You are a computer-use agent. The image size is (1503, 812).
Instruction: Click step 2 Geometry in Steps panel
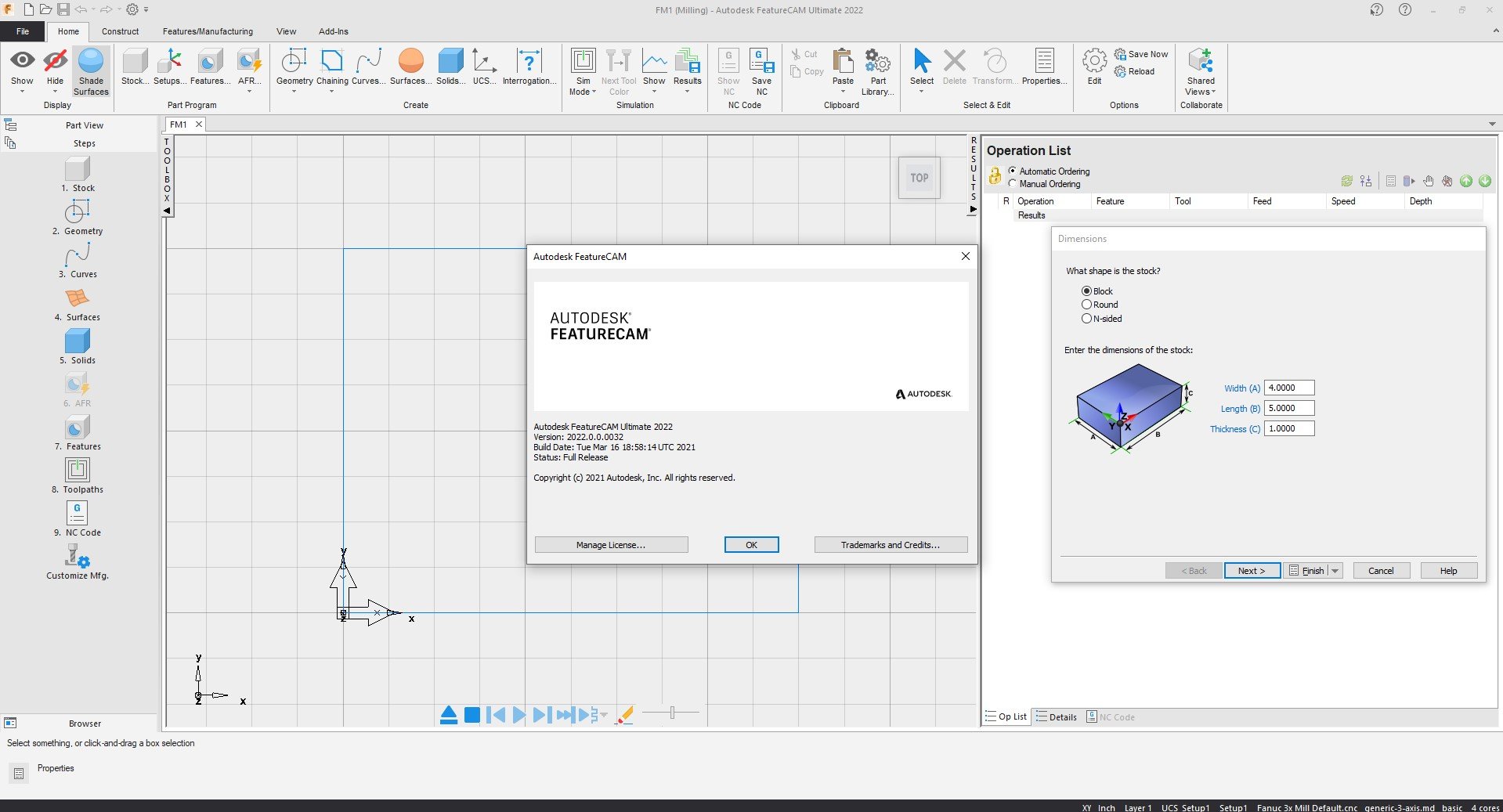point(78,217)
